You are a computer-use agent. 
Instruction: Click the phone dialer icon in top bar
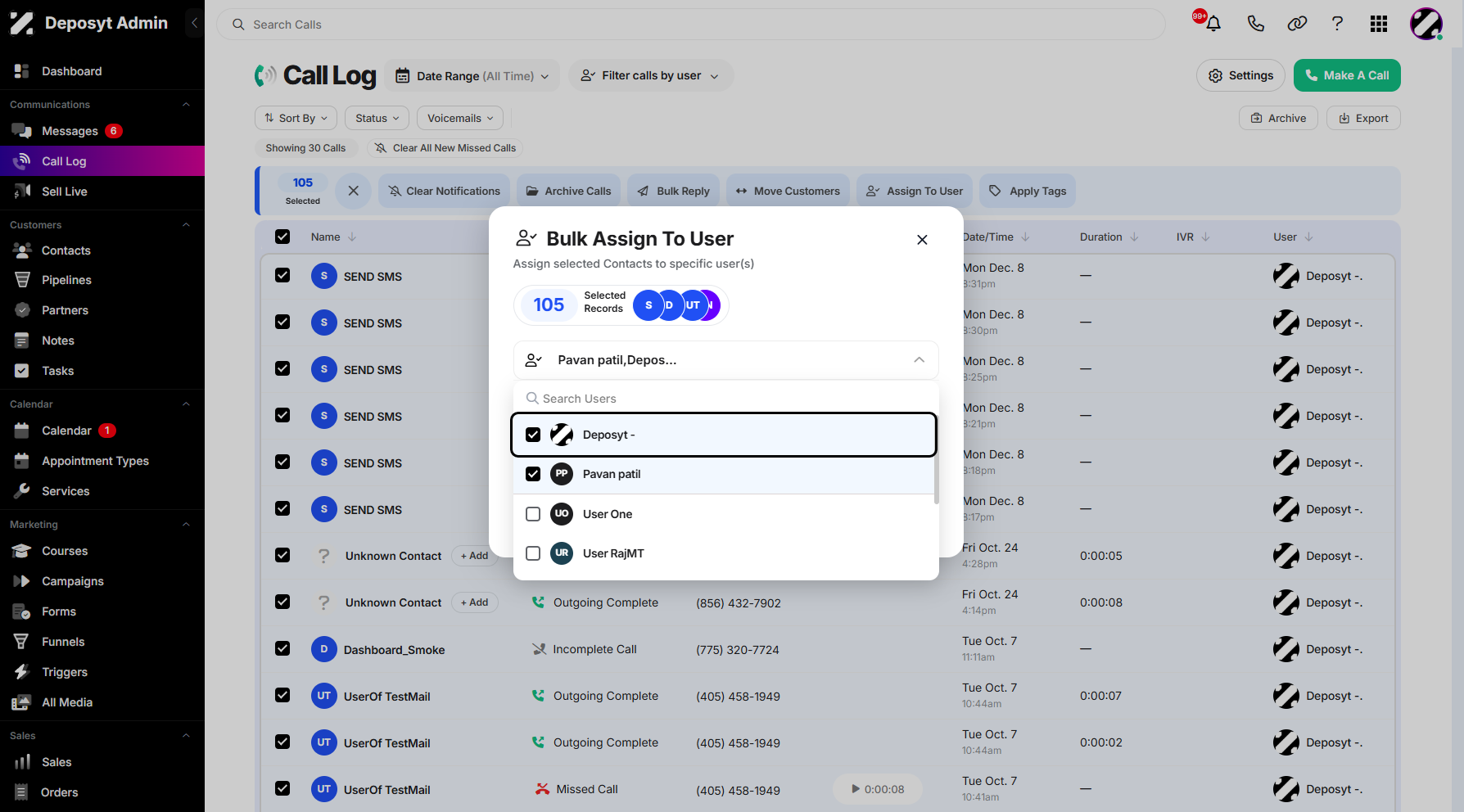click(x=1255, y=24)
